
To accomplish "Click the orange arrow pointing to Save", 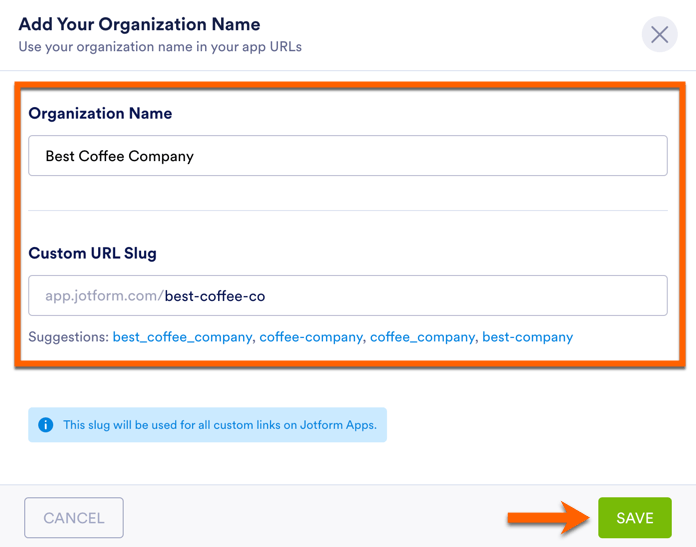I will [547, 518].
